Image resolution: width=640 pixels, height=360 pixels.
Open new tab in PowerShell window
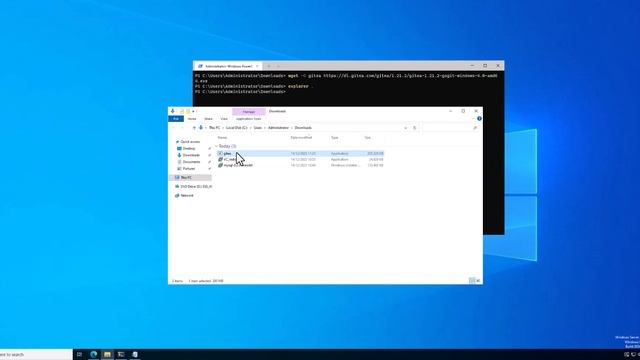pos(269,66)
